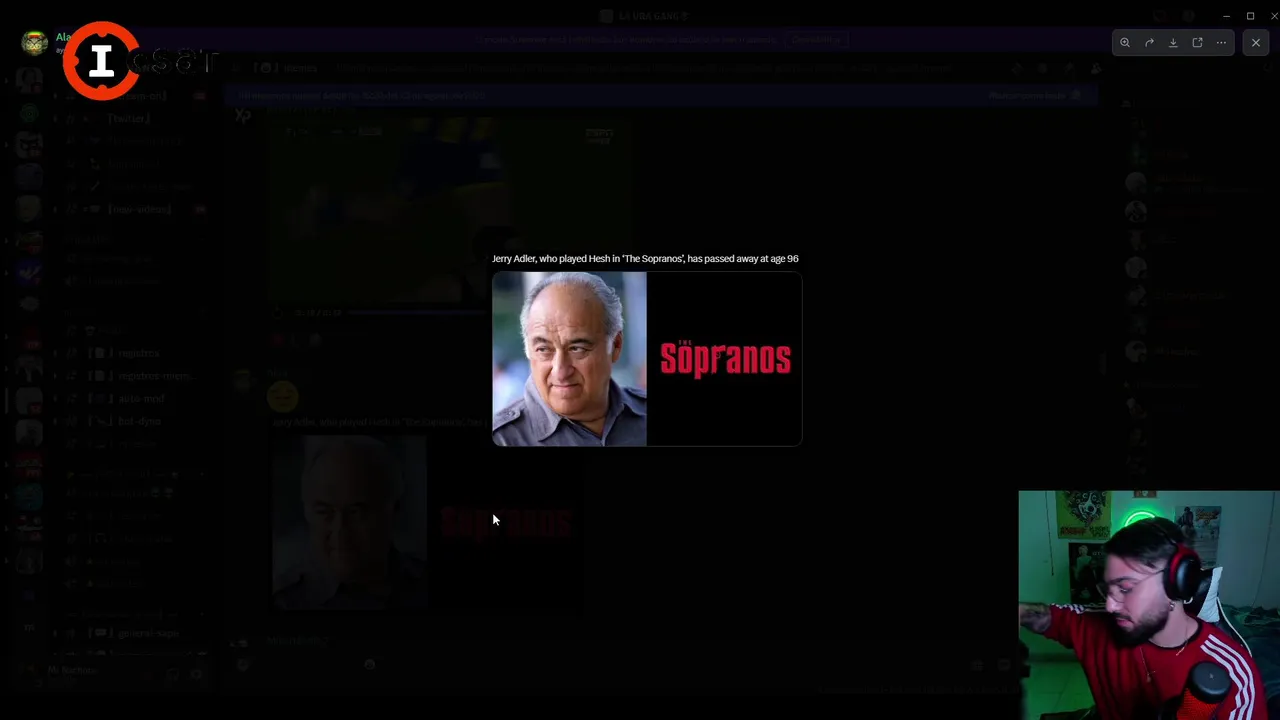Zoom in on the image with magnifier icon

tap(1125, 43)
